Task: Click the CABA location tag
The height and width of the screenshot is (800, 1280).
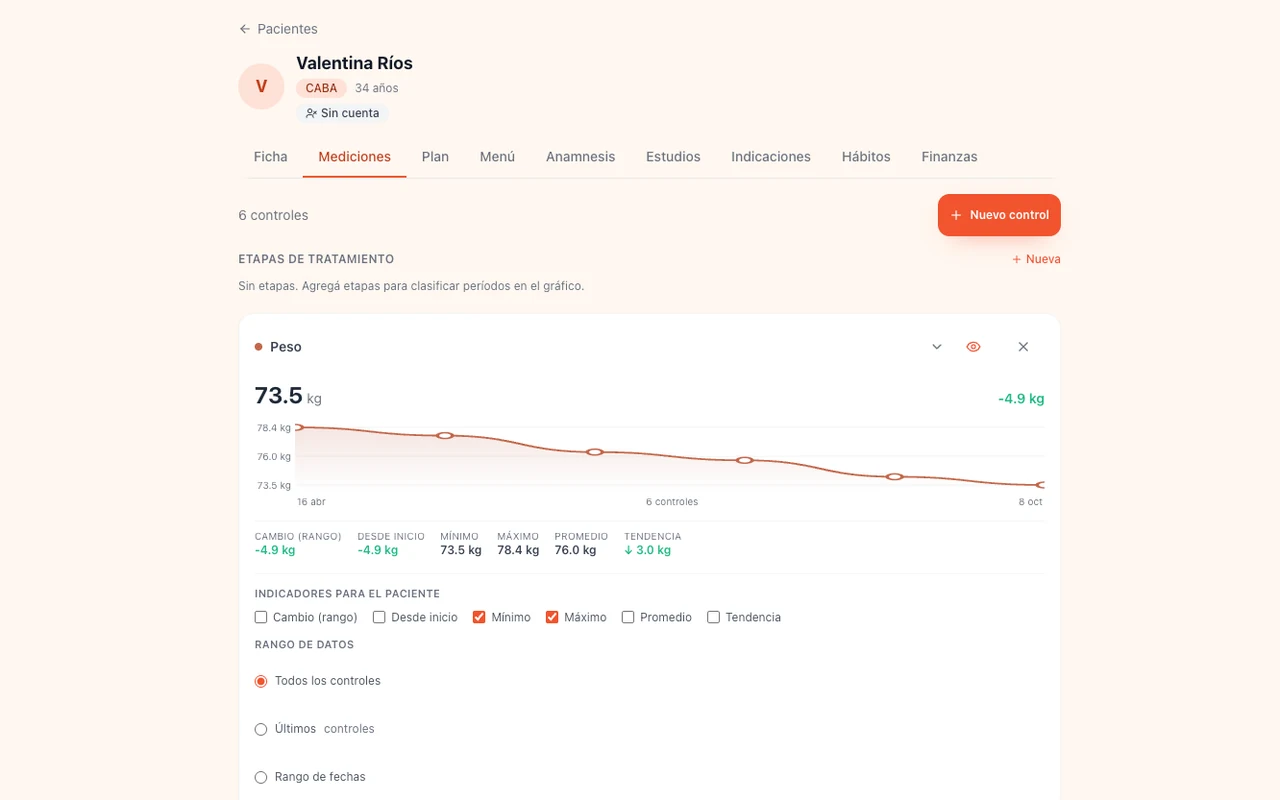Action: pyautogui.click(x=321, y=88)
